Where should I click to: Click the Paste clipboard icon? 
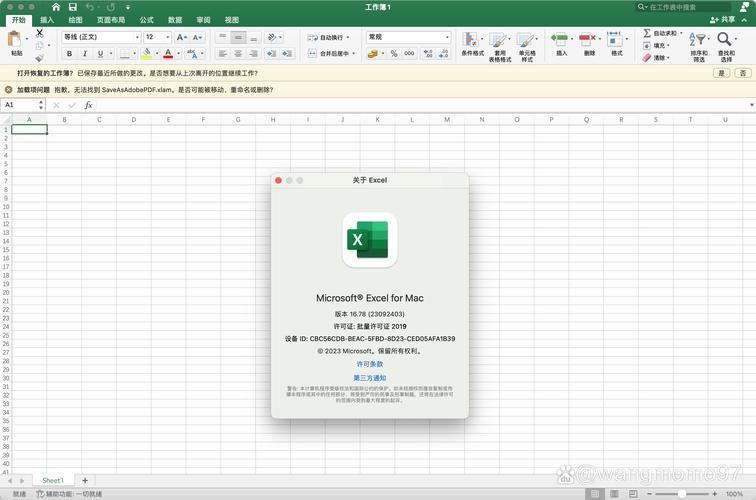pos(14,40)
